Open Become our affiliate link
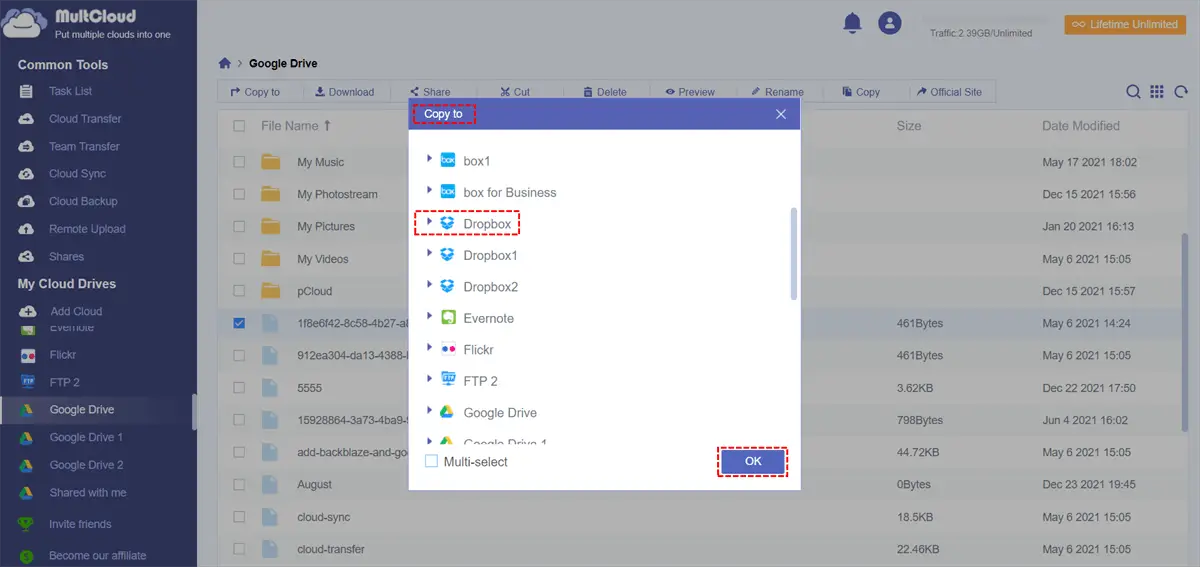 click(97, 556)
